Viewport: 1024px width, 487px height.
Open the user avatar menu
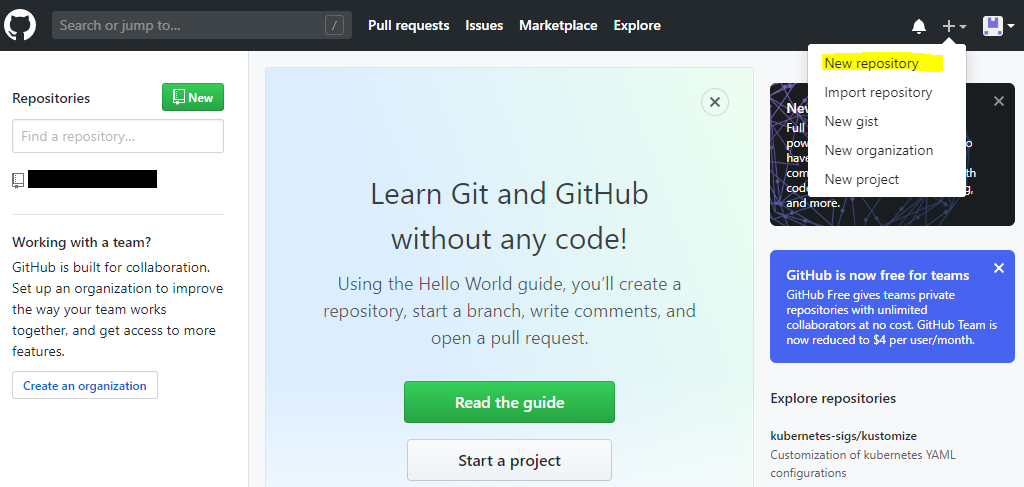(999, 26)
